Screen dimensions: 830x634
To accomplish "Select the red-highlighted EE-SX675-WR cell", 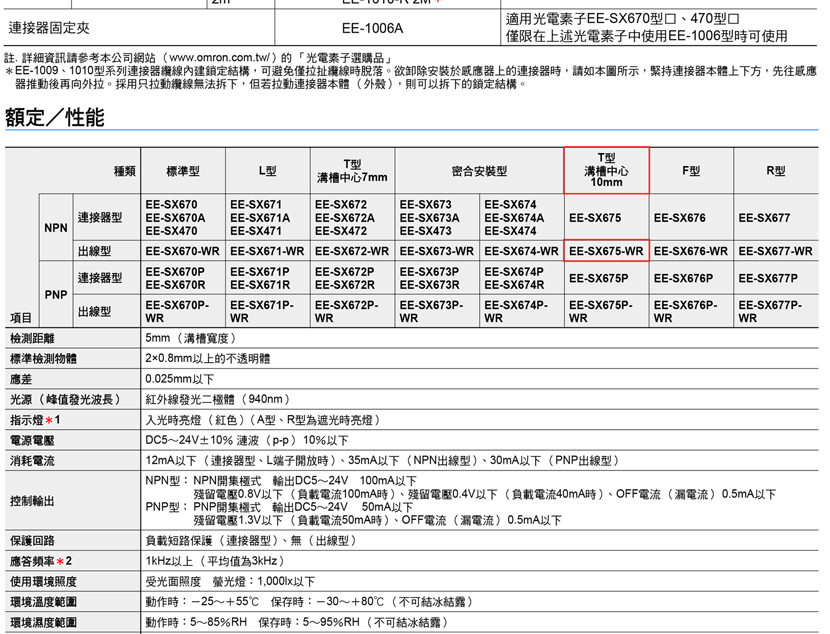I will [x=606, y=251].
